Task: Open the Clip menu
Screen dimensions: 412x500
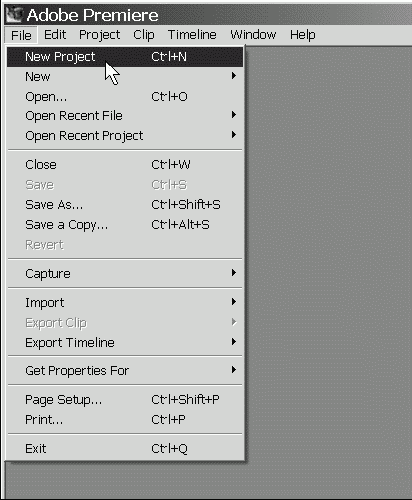Action: (144, 35)
